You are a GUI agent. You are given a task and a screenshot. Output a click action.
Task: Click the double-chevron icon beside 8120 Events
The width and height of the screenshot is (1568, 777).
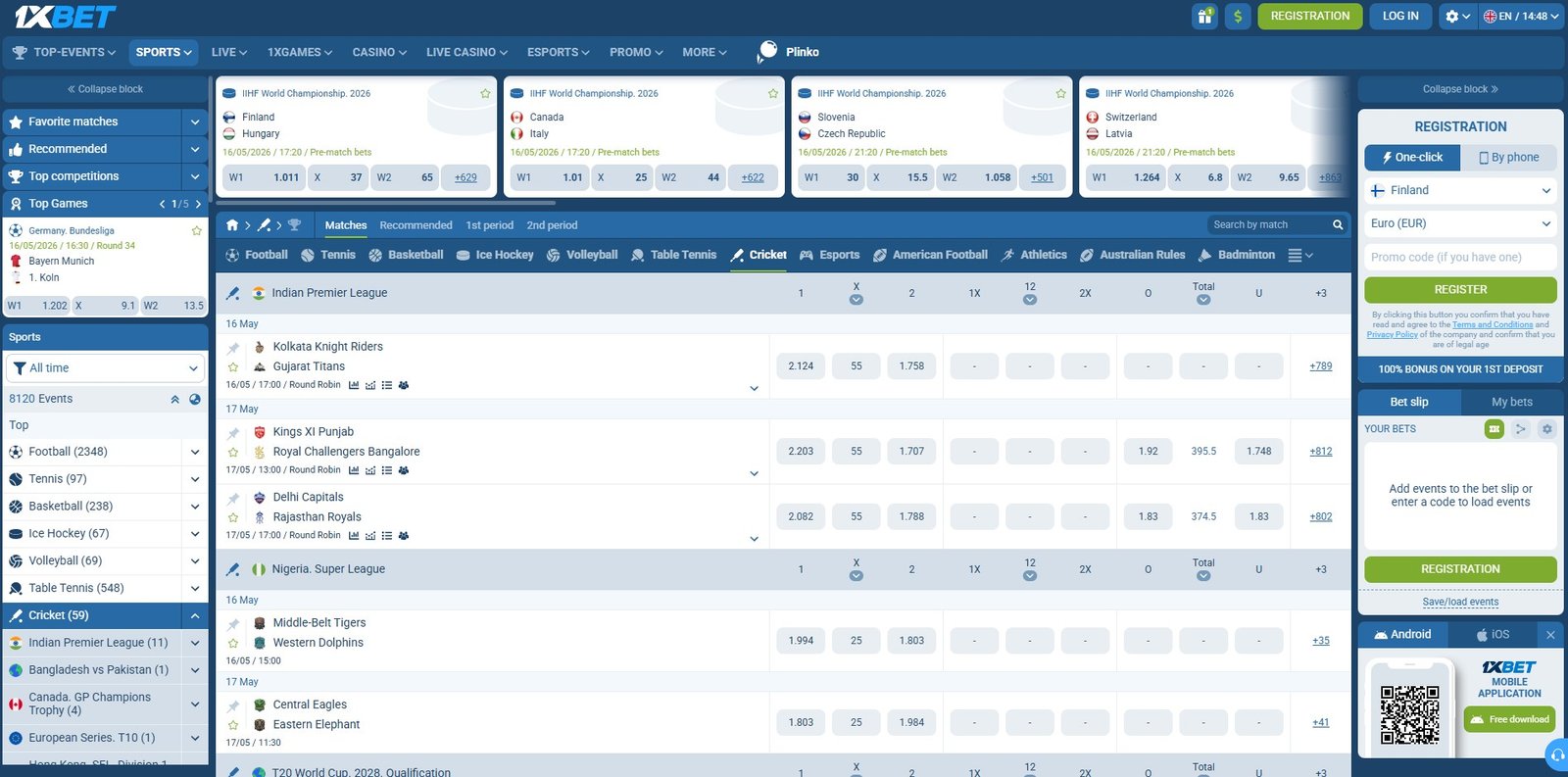pos(174,399)
